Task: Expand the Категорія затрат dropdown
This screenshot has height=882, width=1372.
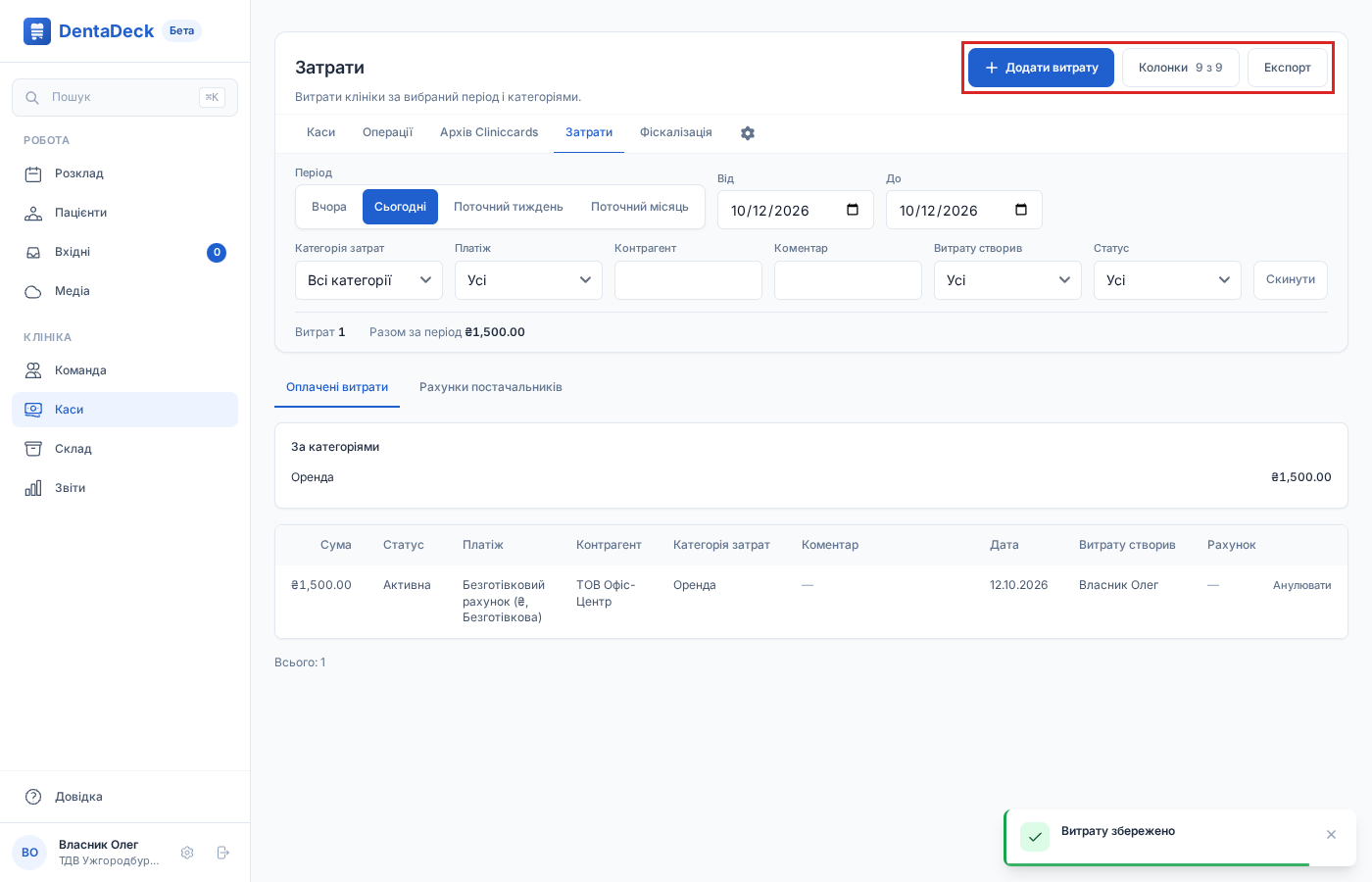Action: (x=368, y=280)
